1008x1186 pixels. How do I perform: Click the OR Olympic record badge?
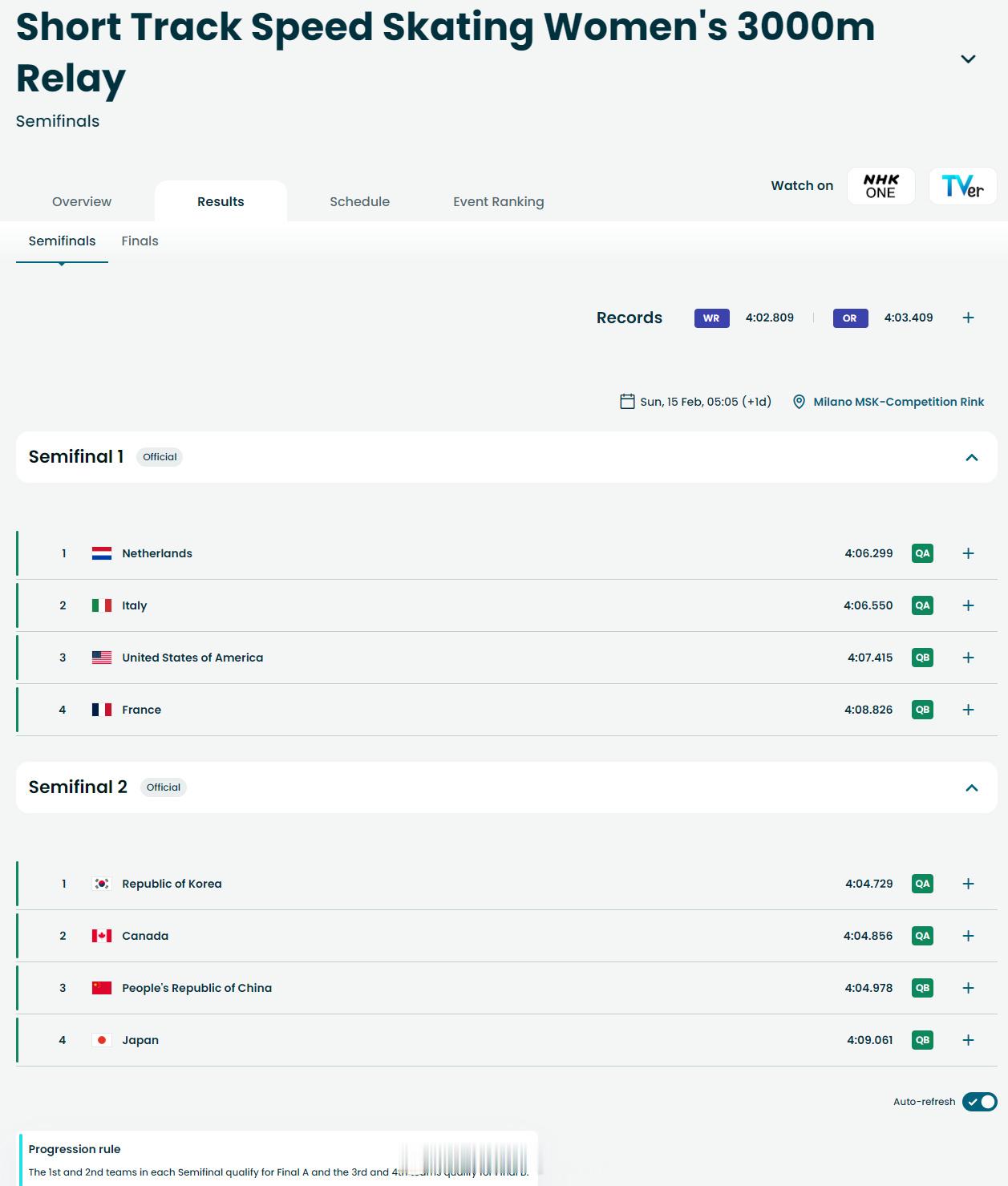tap(850, 318)
